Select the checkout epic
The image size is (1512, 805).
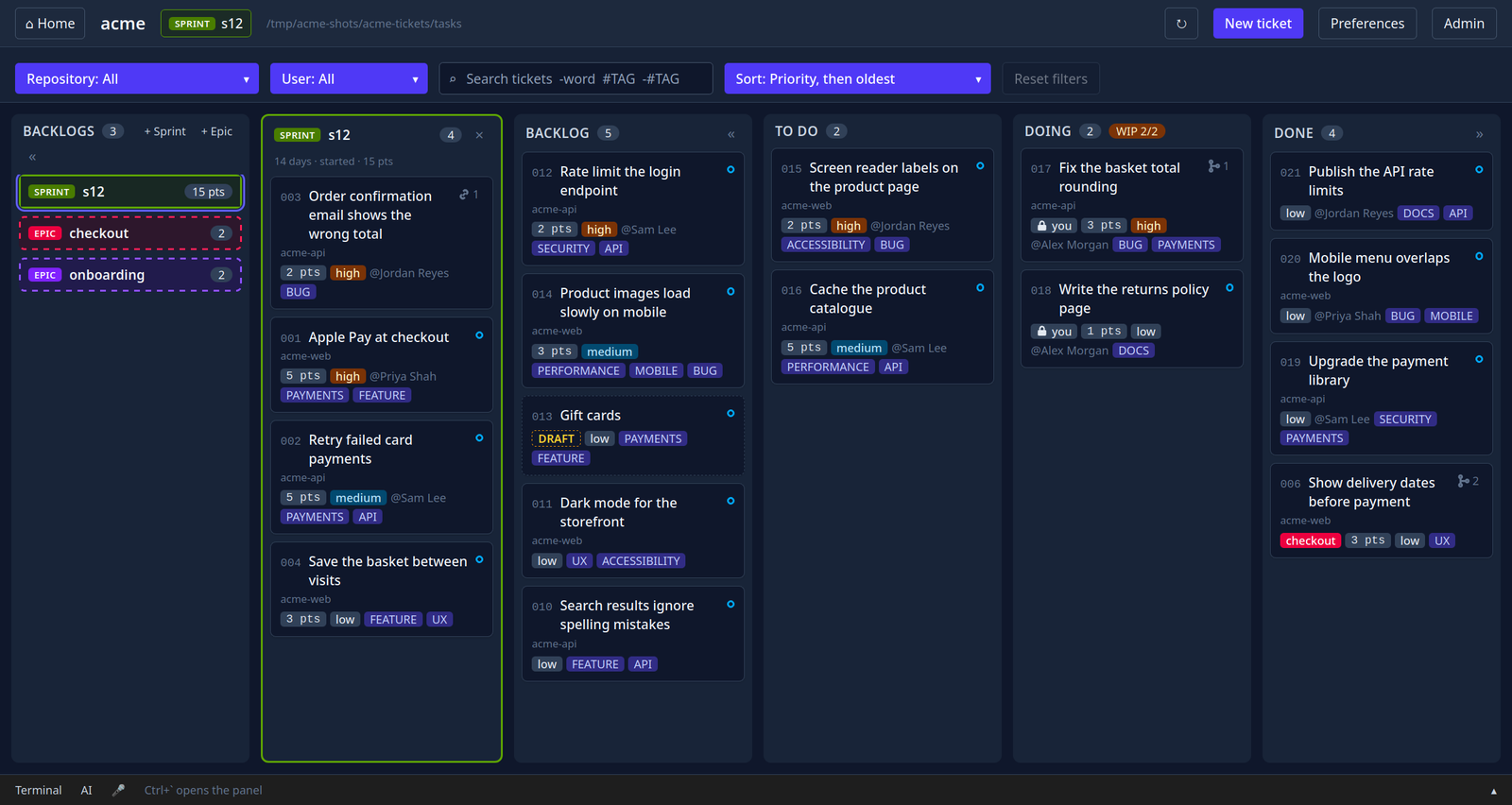click(x=130, y=233)
